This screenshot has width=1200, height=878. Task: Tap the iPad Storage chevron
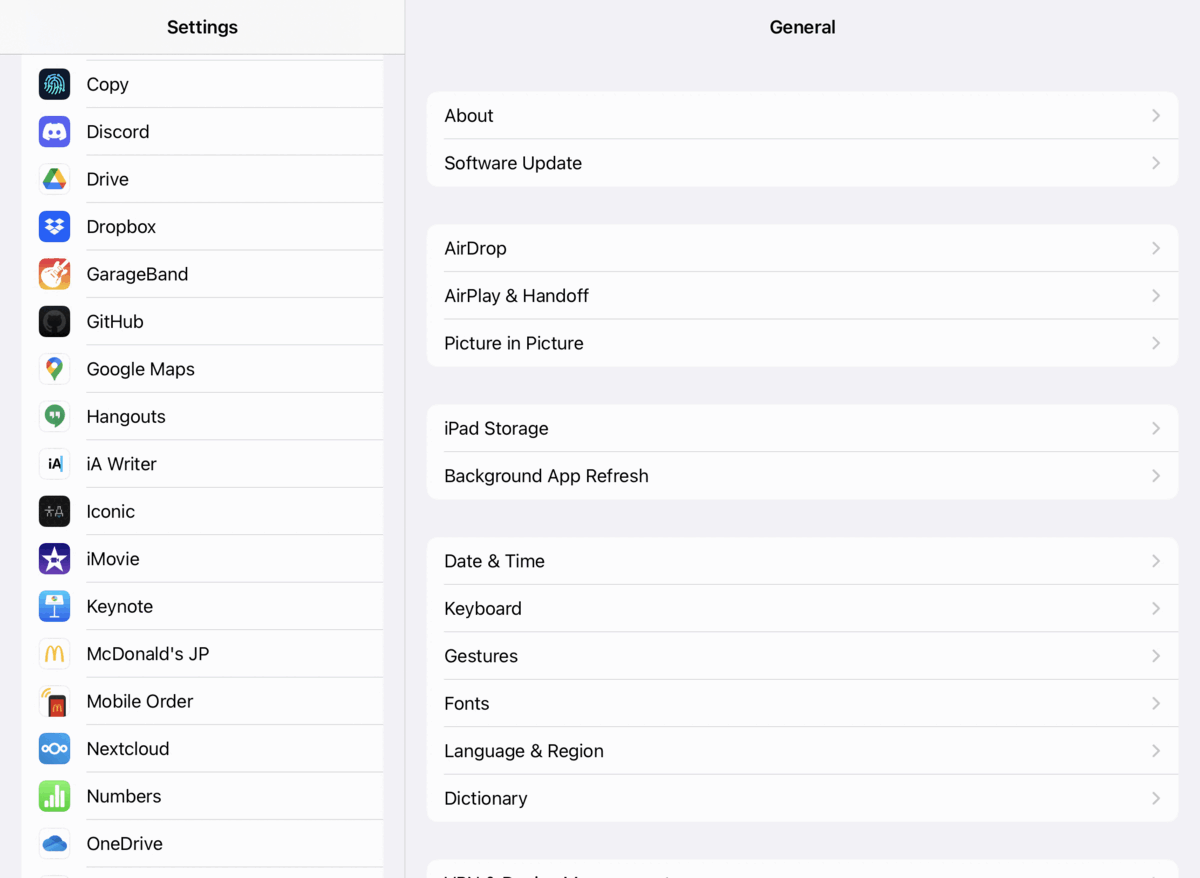tap(1156, 428)
